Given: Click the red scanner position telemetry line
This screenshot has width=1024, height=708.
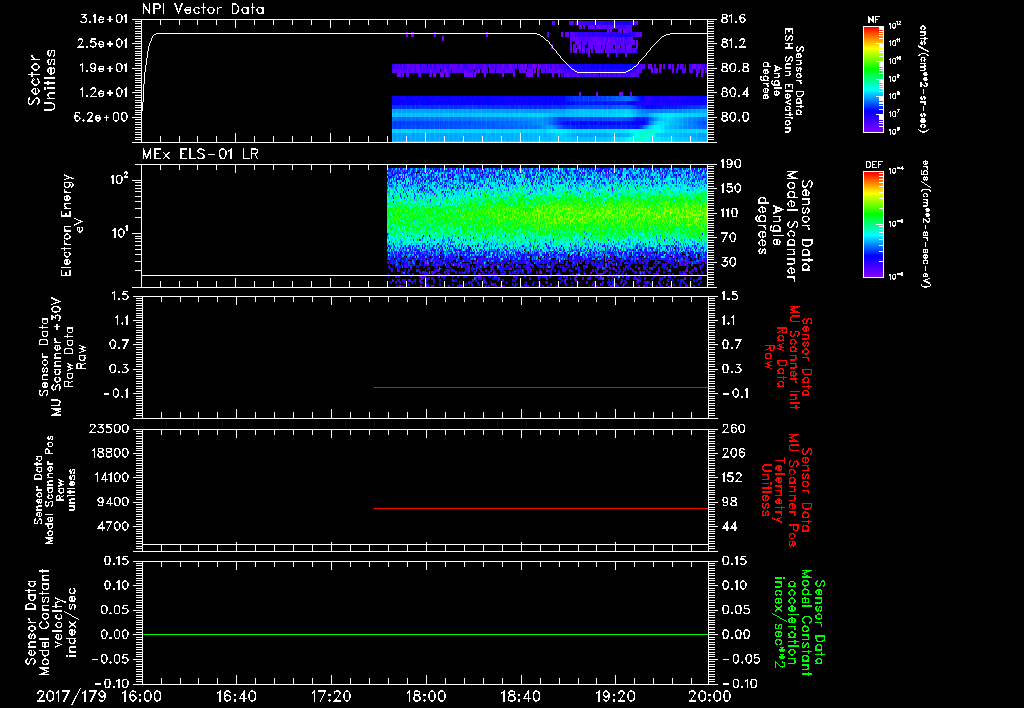Looking at the screenshot, I should [541, 508].
